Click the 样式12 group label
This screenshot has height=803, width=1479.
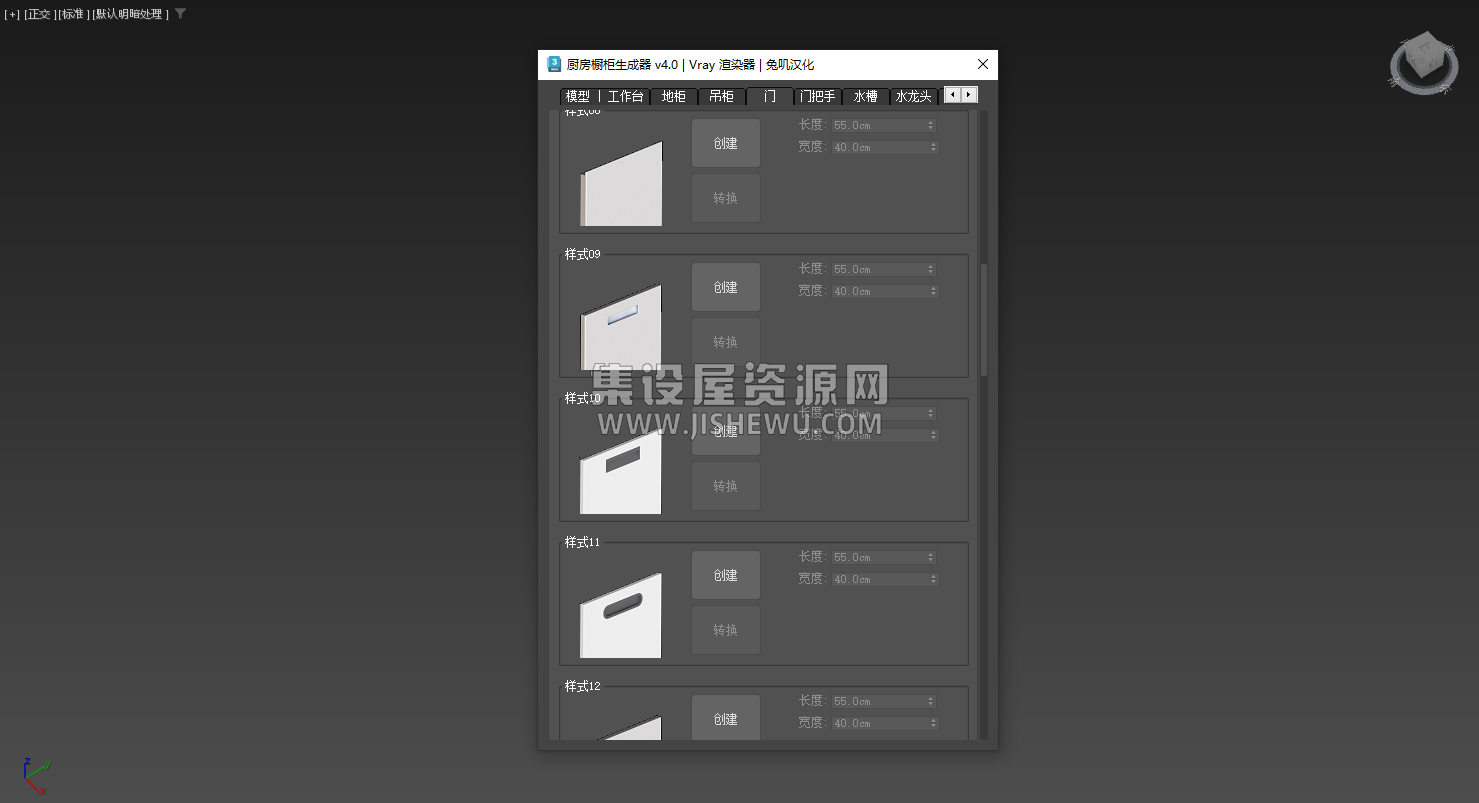[583, 686]
